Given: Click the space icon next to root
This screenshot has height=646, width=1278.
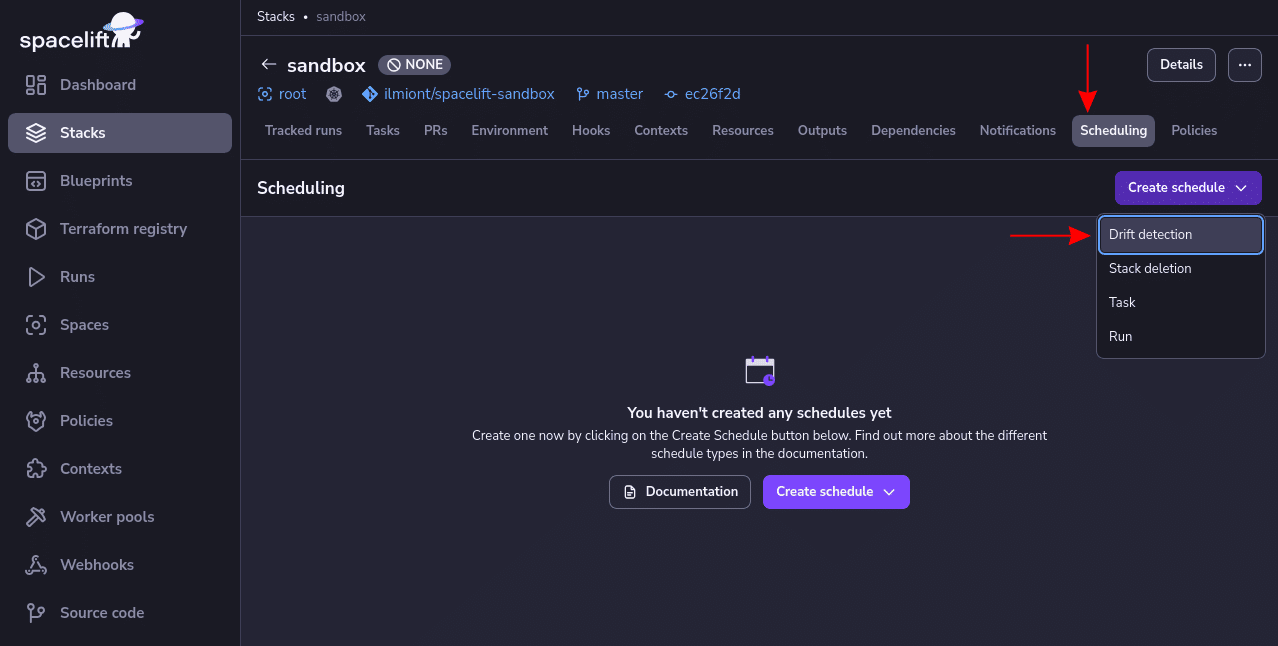Looking at the screenshot, I should (x=265, y=94).
